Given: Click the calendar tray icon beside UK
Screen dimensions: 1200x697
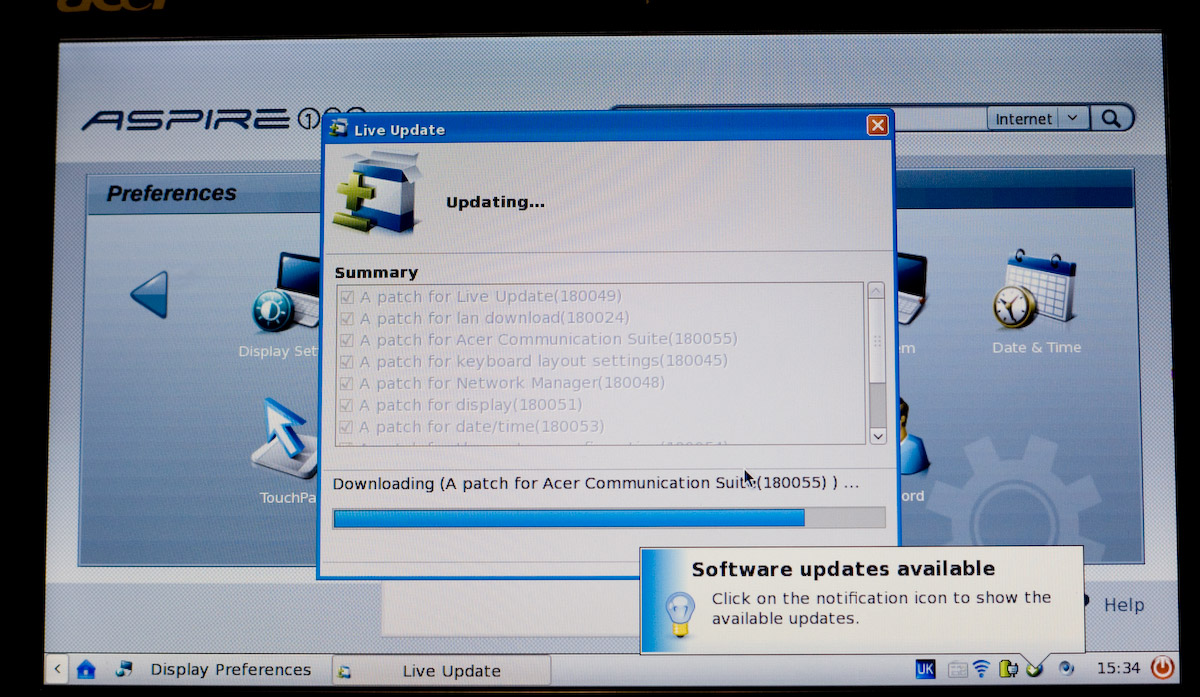Looking at the screenshot, I should point(957,669).
